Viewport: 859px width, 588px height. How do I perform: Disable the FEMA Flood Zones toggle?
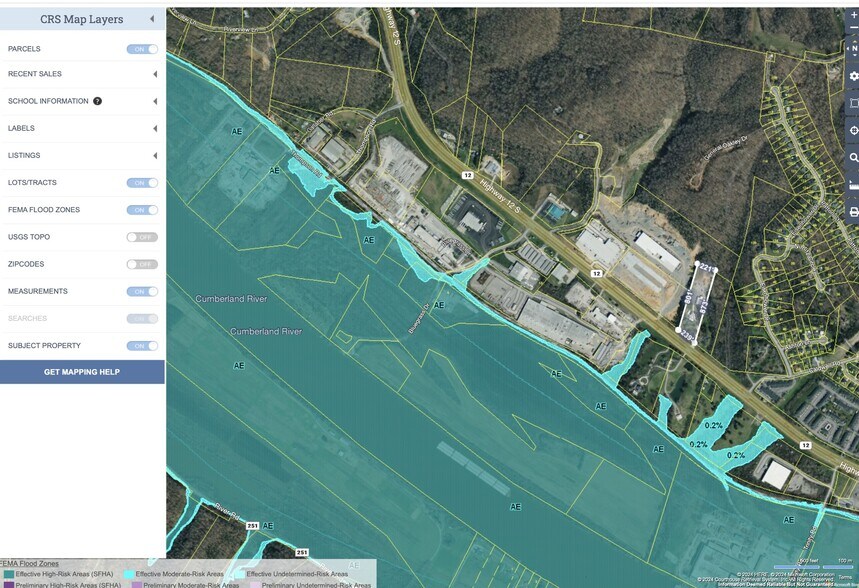point(141,210)
